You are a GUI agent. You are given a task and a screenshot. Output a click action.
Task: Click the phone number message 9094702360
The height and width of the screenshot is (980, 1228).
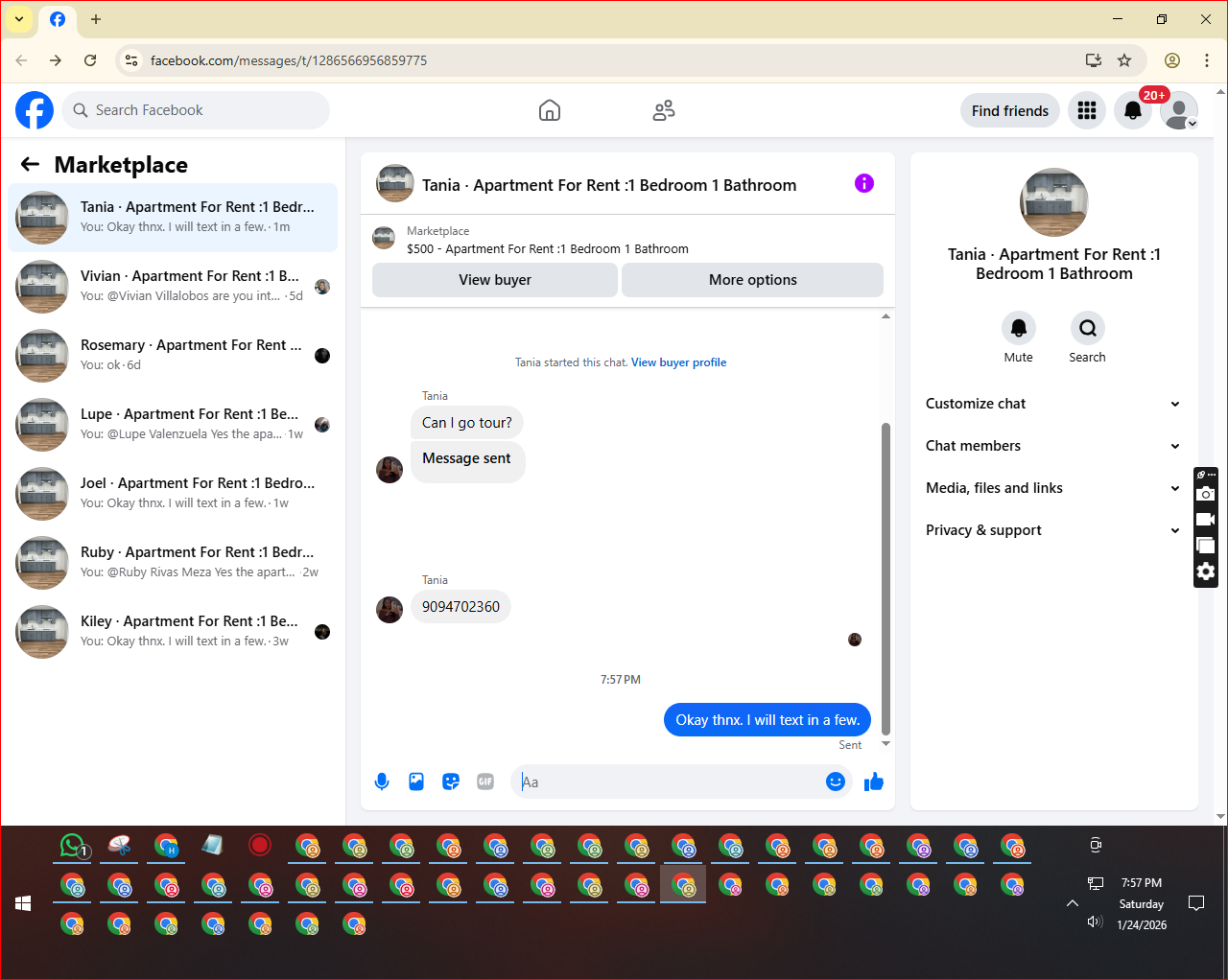460,607
